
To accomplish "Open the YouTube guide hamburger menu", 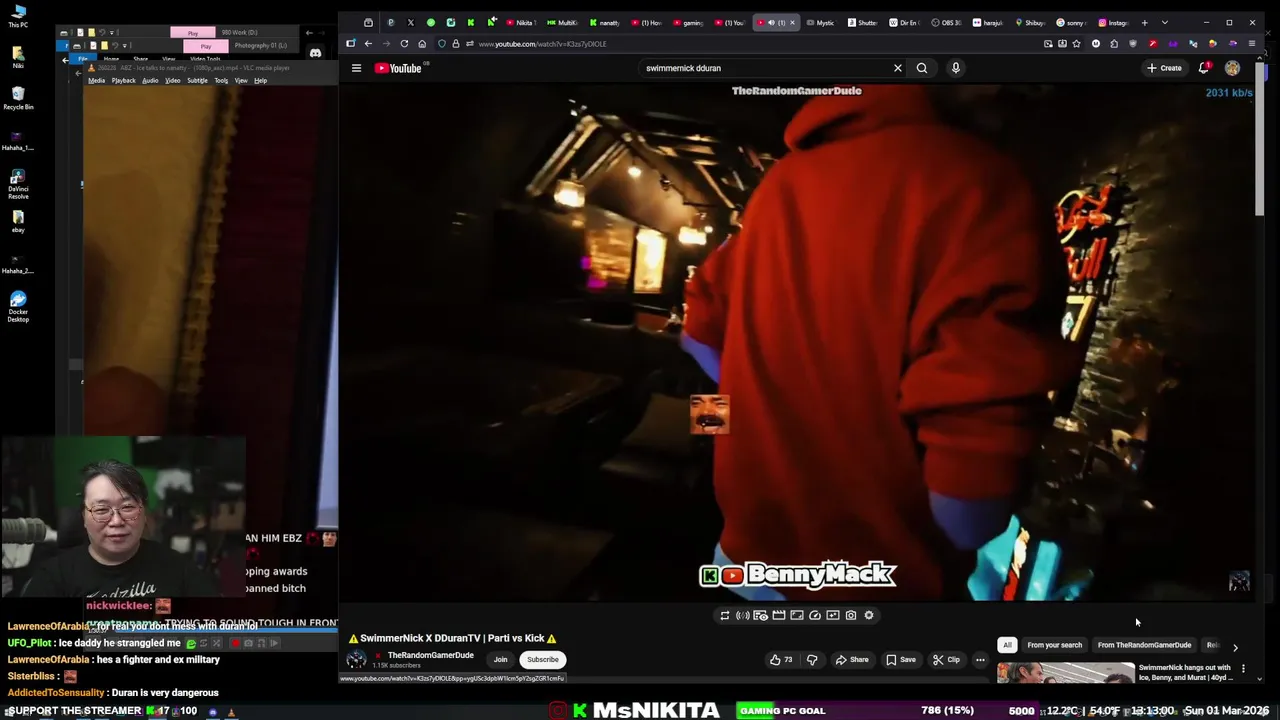I will (356, 68).
